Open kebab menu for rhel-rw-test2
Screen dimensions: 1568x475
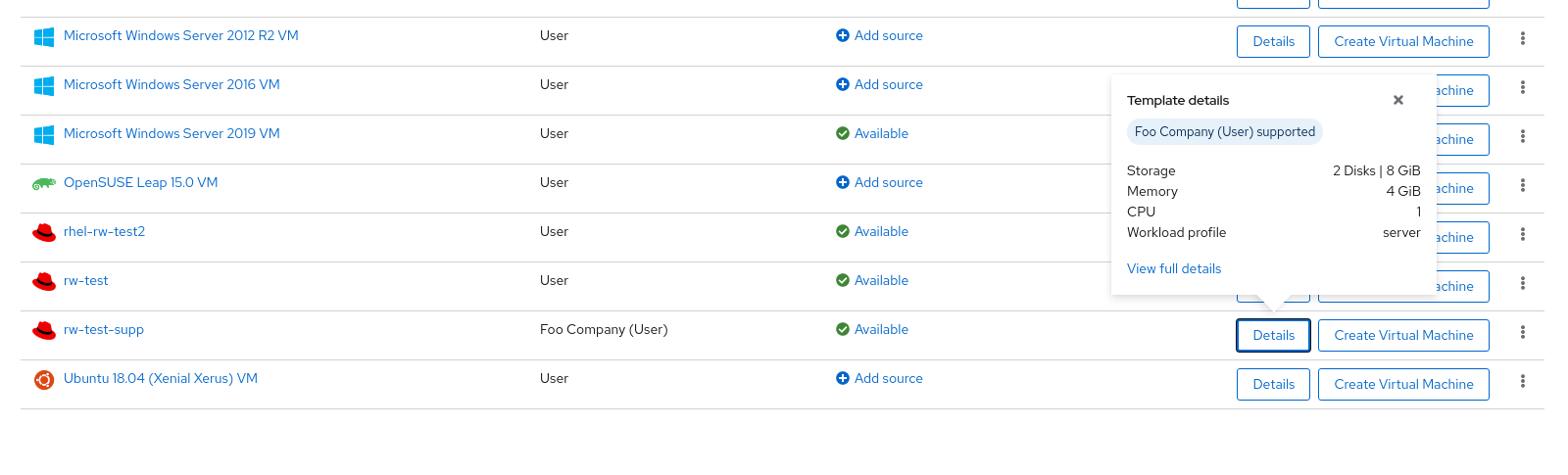pyautogui.click(x=1523, y=234)
